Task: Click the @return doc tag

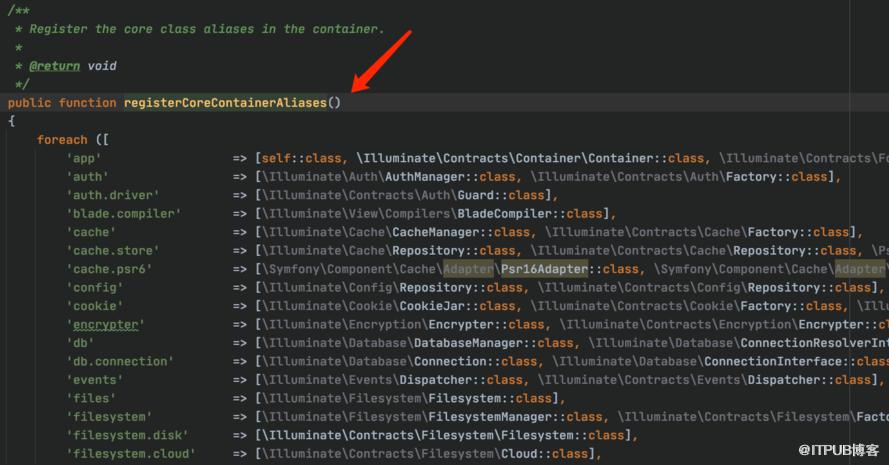Action: [55, 66]
